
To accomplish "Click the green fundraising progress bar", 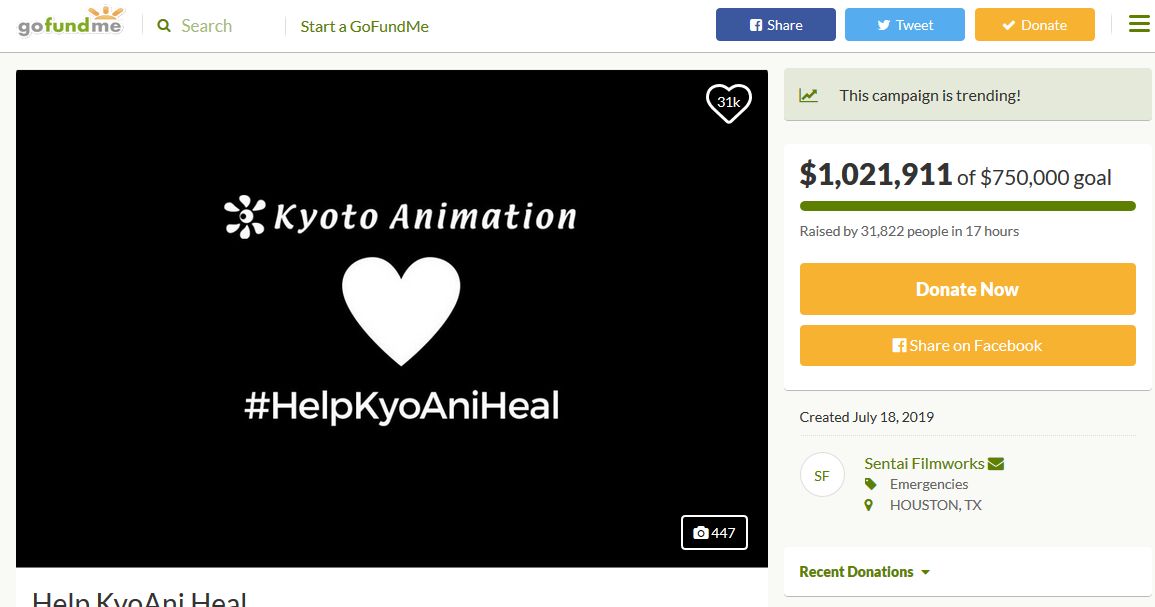I will (x=967, y=206).
